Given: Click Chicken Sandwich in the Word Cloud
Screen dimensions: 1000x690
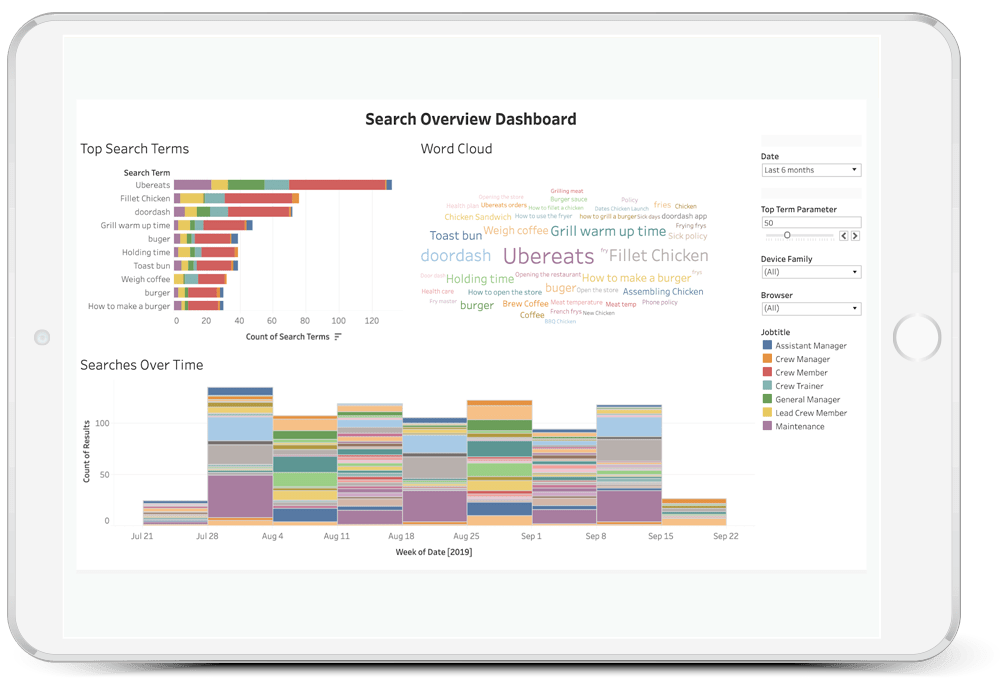Looking at the screenshot, I should click(478, 217).
